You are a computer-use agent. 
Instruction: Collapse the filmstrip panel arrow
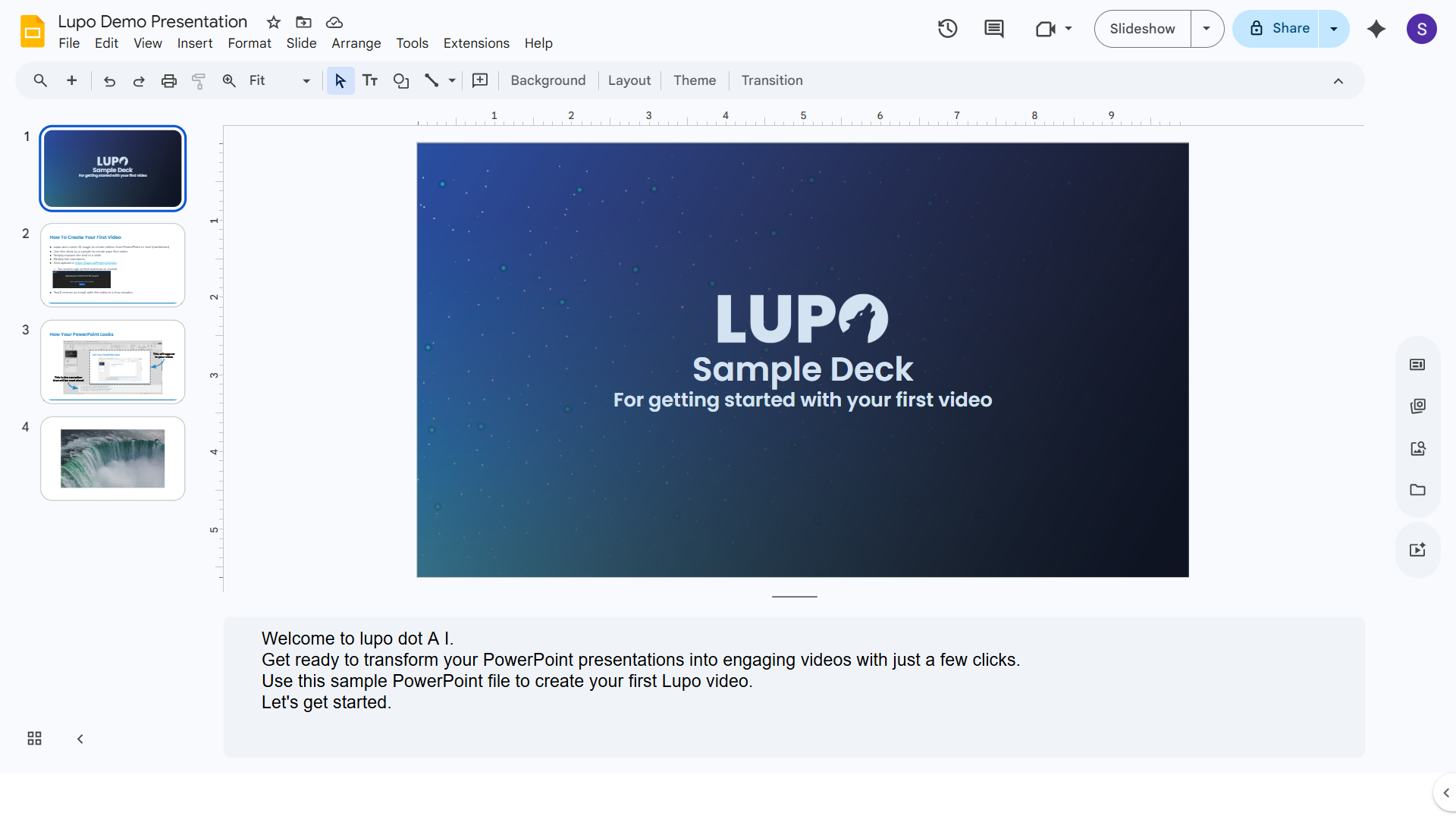[80, 739]
